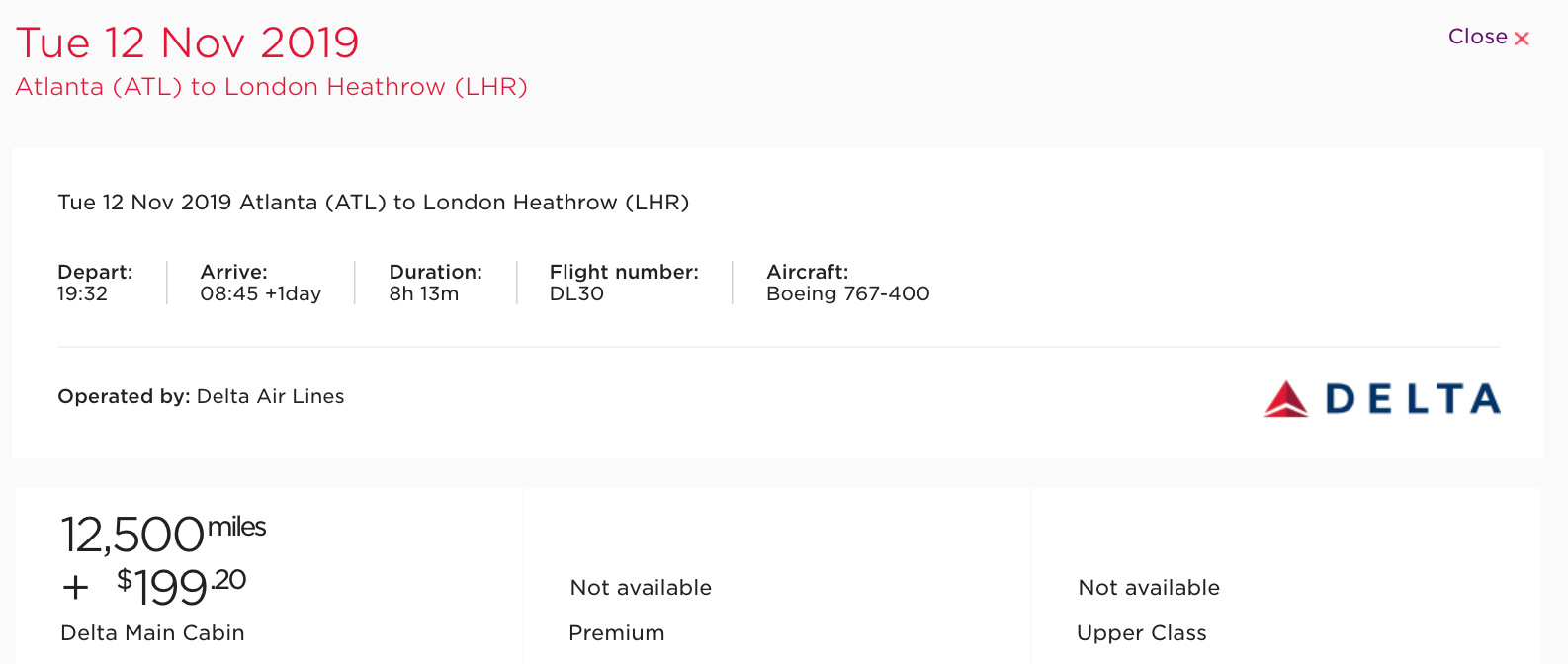
Task: Click the Upper Class cabin label
Action: pos(1141,633)
